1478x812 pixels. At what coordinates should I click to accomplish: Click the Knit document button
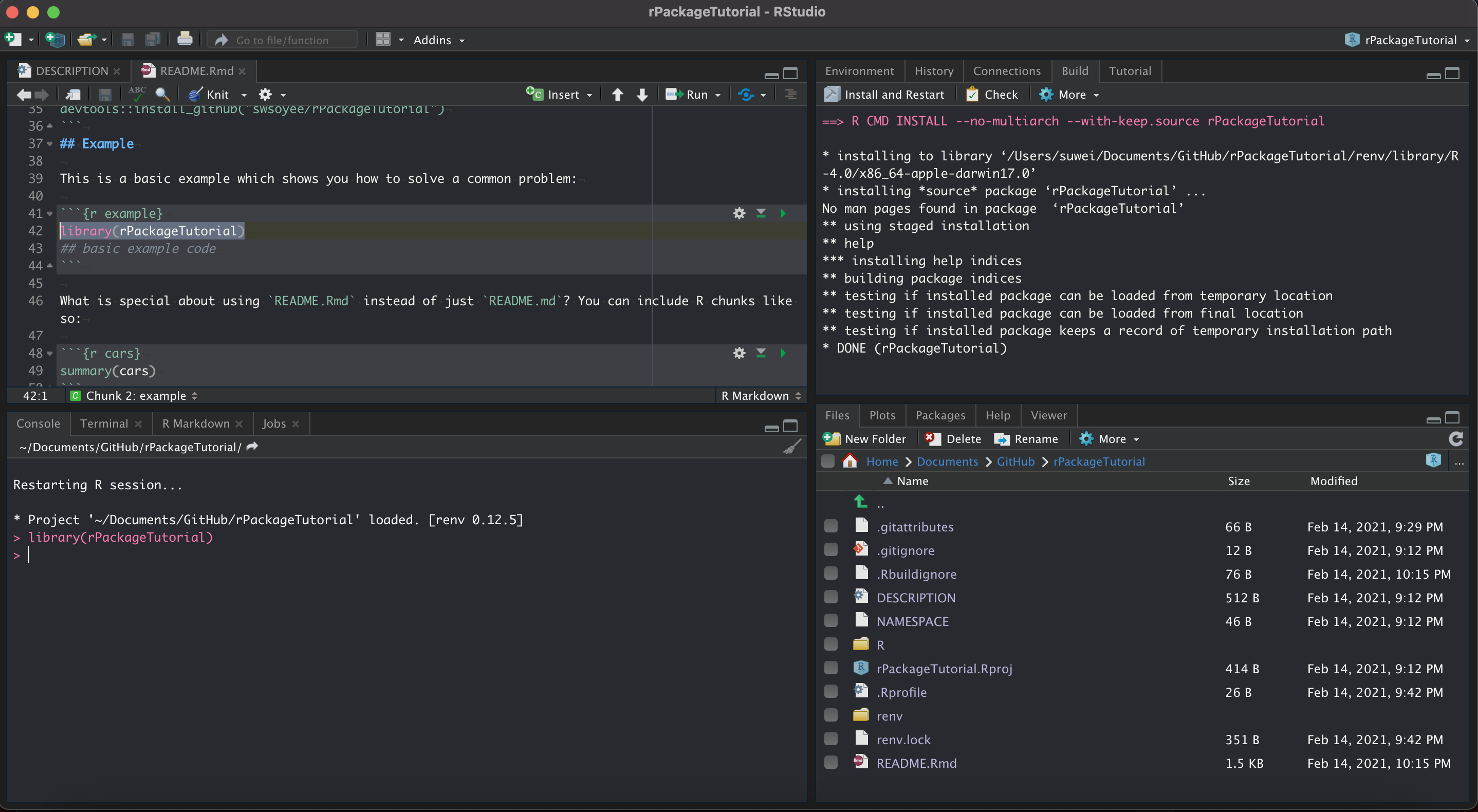[x=210, y=95]
